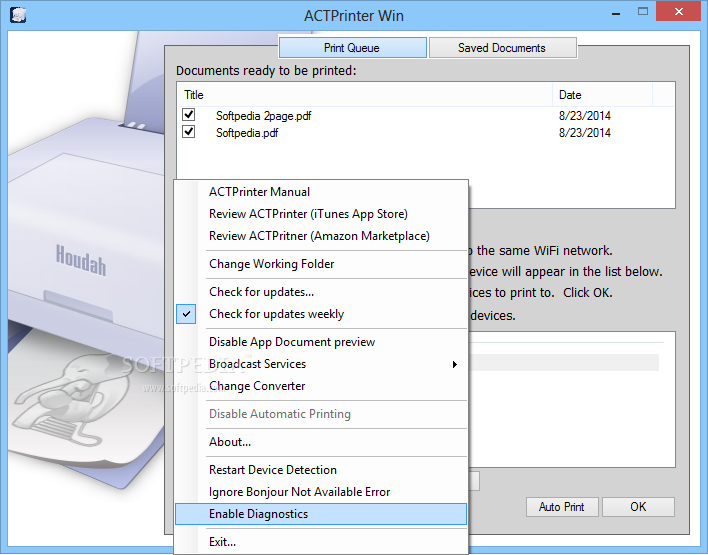Select Change Working Folder
The image size is (708, 555).
321,264
